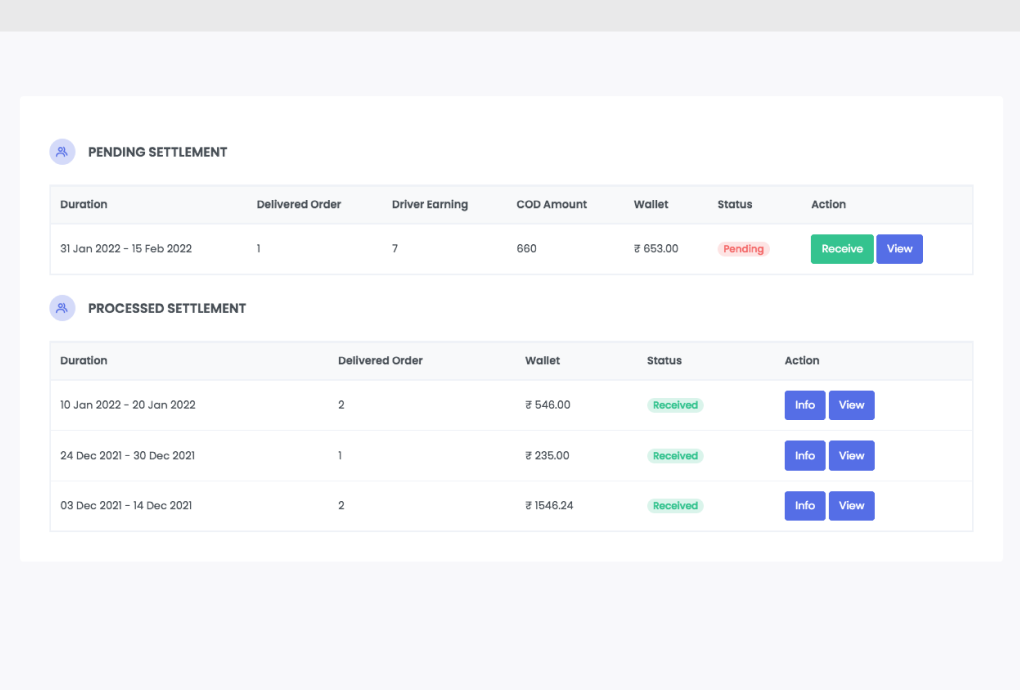Click Wallet header in processed table
1021x690 pixels.
pos(542,361)
